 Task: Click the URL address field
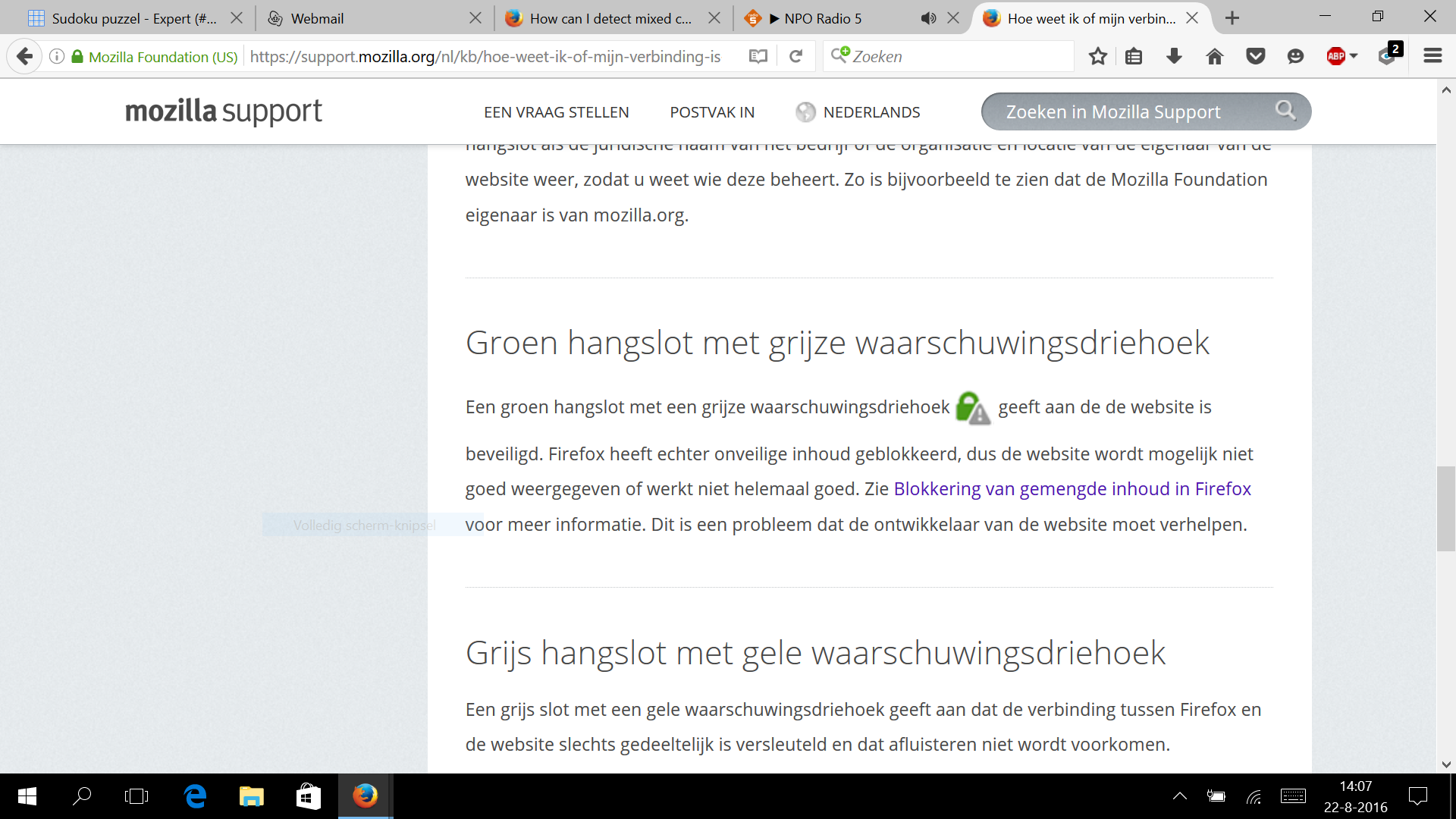click(x=493, y=56)
